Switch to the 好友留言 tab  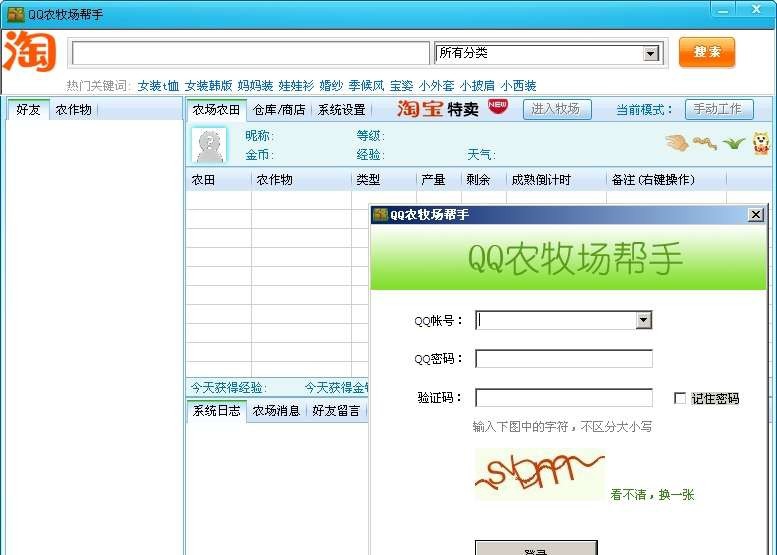click(336, 411)
